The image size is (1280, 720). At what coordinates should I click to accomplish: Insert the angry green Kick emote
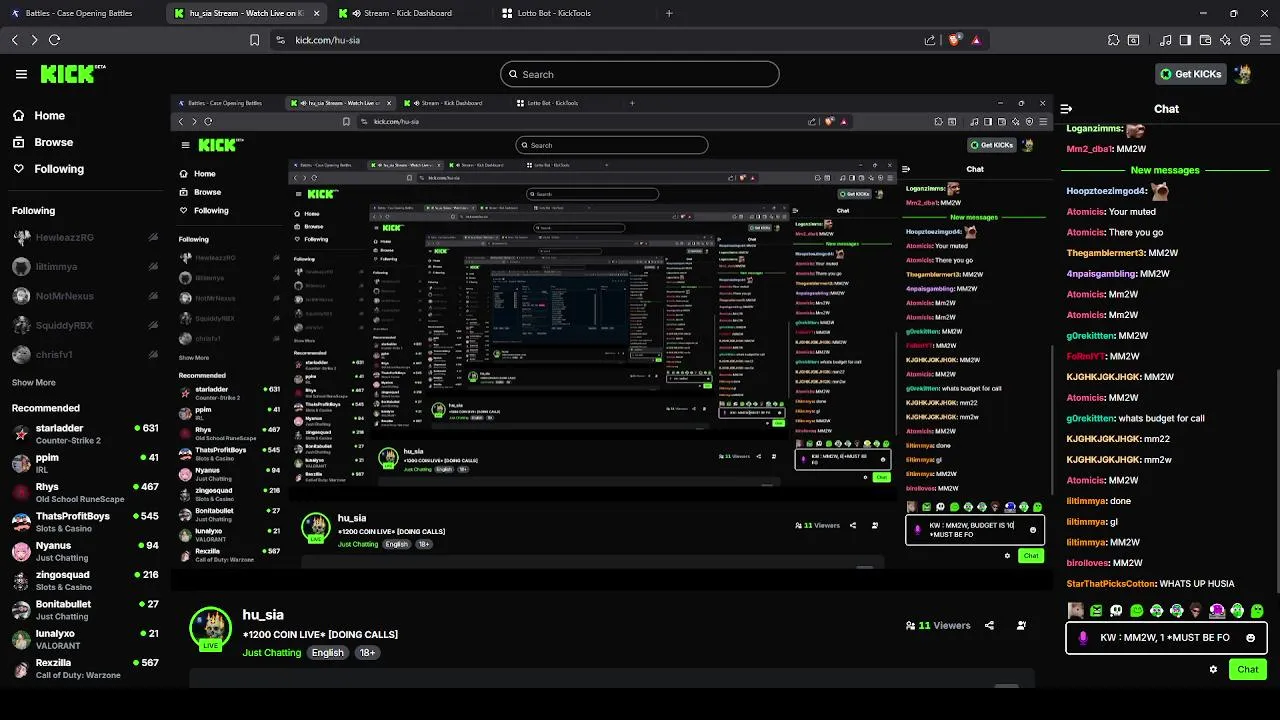[x=1096, y=611]
